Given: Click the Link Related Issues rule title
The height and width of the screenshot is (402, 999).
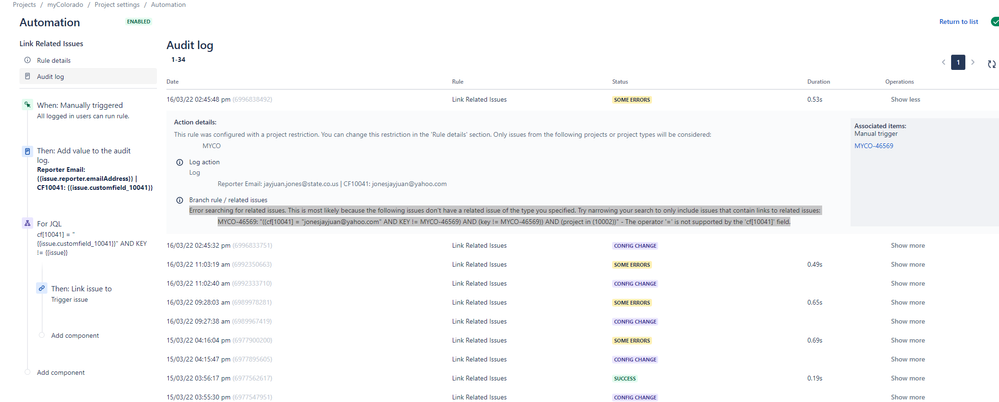Looking at the screenshot, I should tap(52, 43).
